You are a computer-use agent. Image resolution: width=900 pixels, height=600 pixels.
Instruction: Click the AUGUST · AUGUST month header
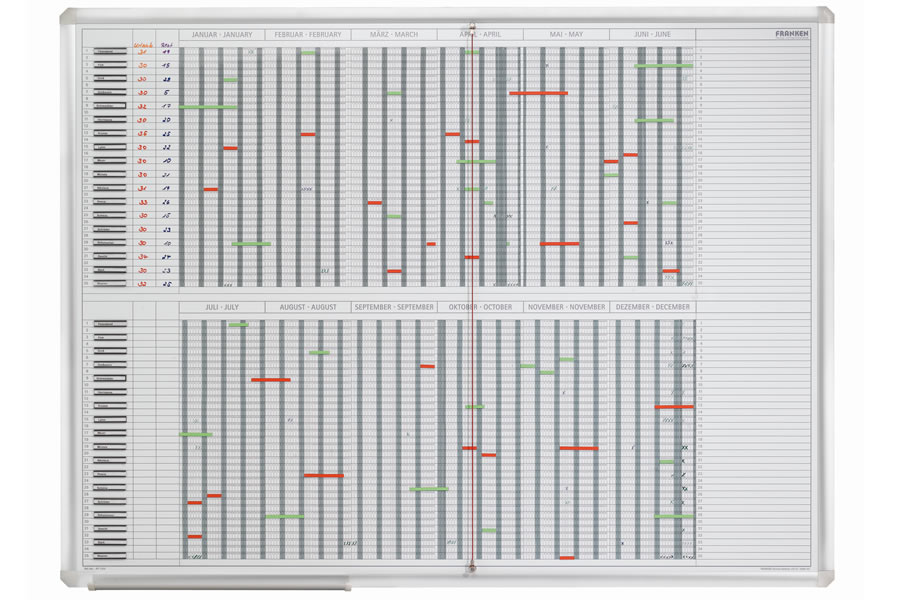[x=308, y=307]
